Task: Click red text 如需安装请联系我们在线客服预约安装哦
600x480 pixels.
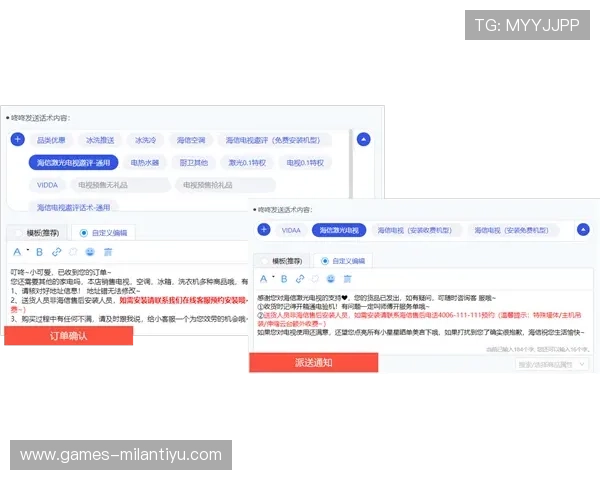Action: click(x=182, y=300)
